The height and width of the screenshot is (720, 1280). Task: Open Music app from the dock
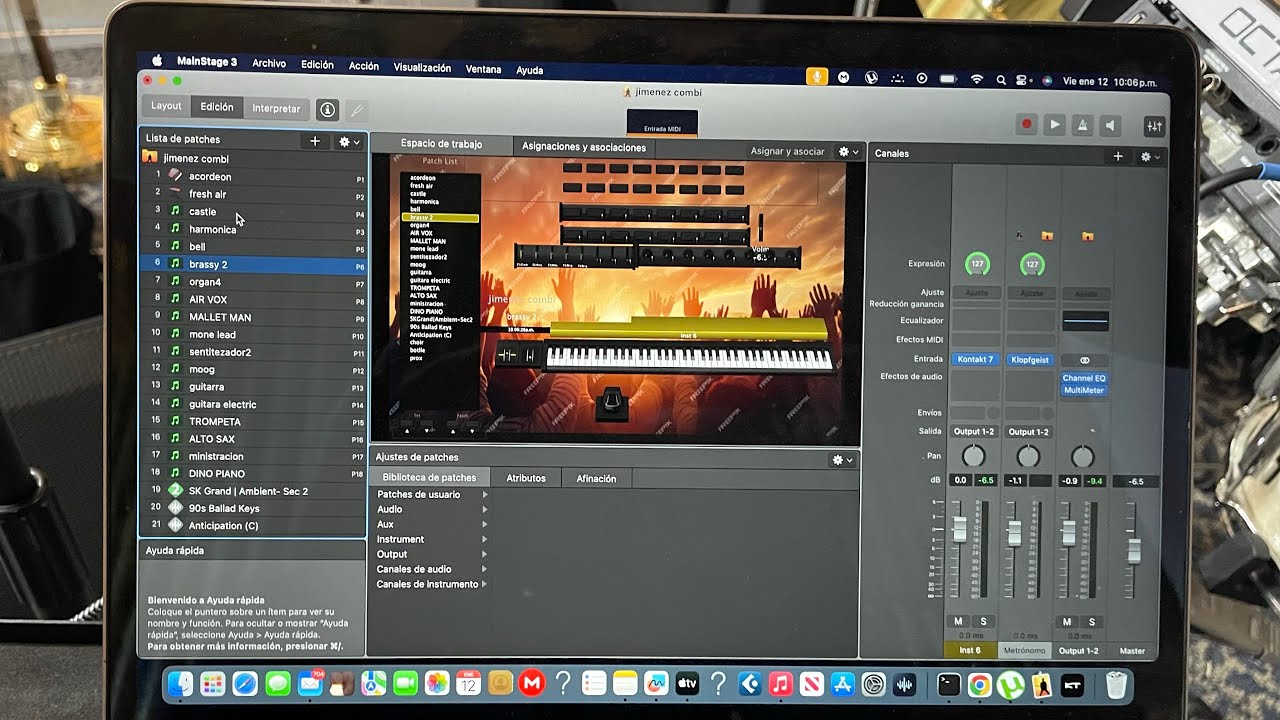tap(781, 685)
